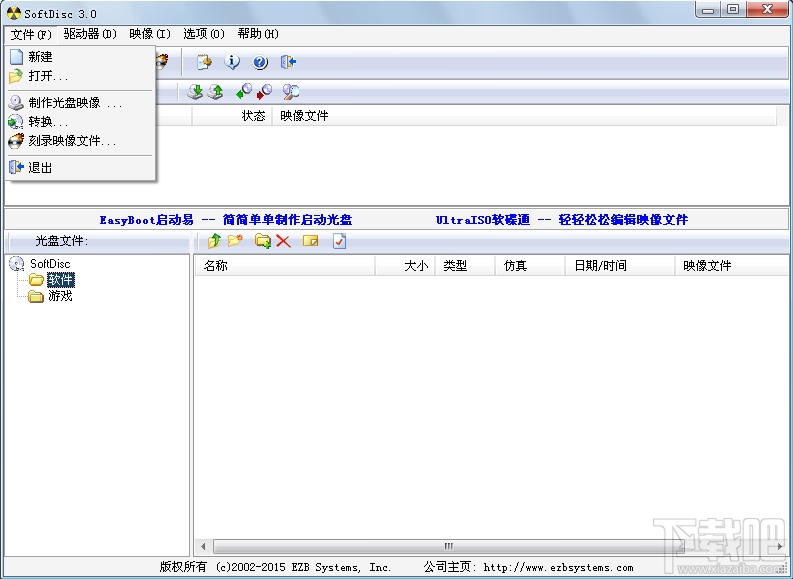Click the 日期/时间 column header
Image resolution: width=793 pixels, height=579 pixels.
pos(620,265)
